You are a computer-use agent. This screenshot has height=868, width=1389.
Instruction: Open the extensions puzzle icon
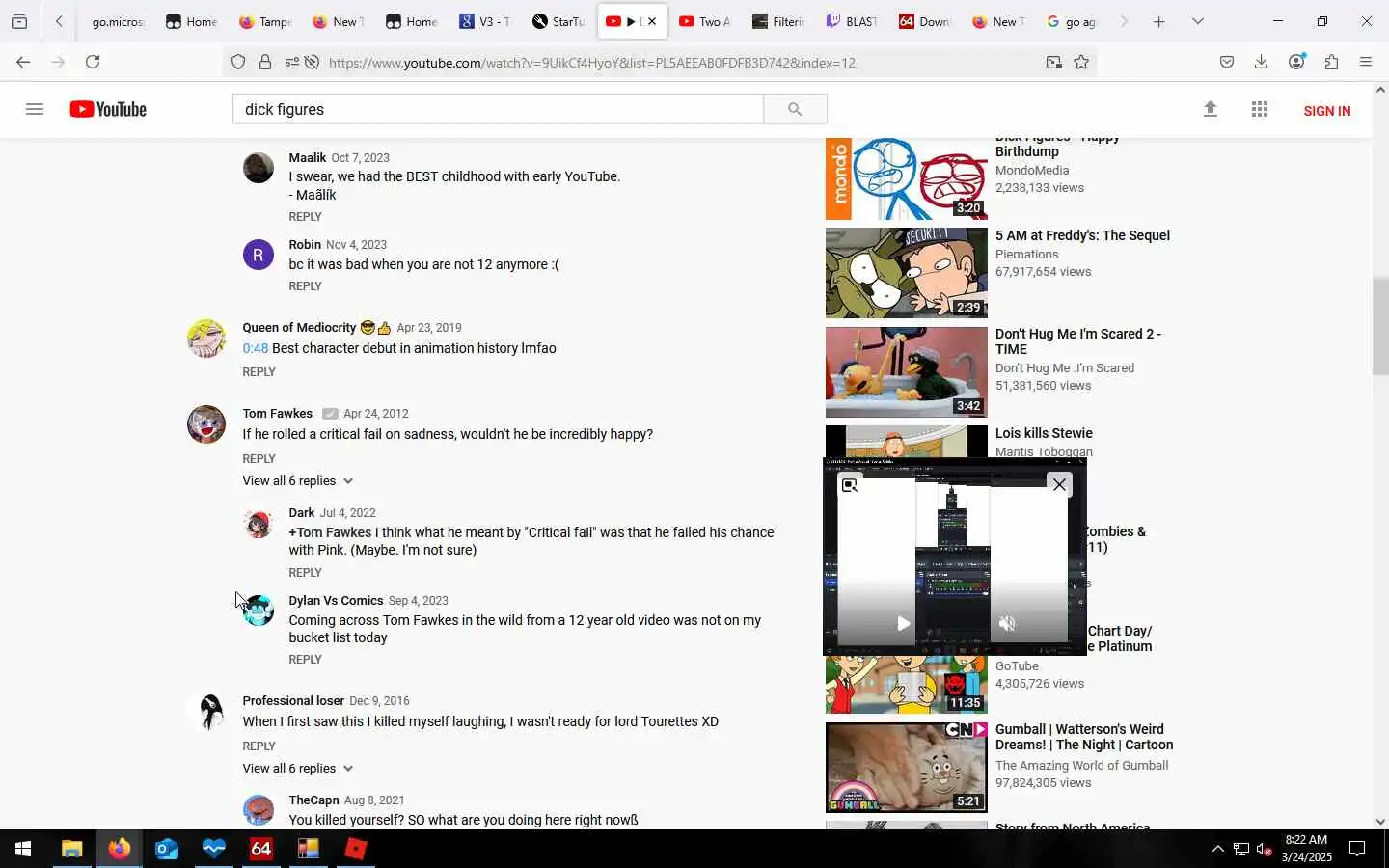(x=1332, y=62)
